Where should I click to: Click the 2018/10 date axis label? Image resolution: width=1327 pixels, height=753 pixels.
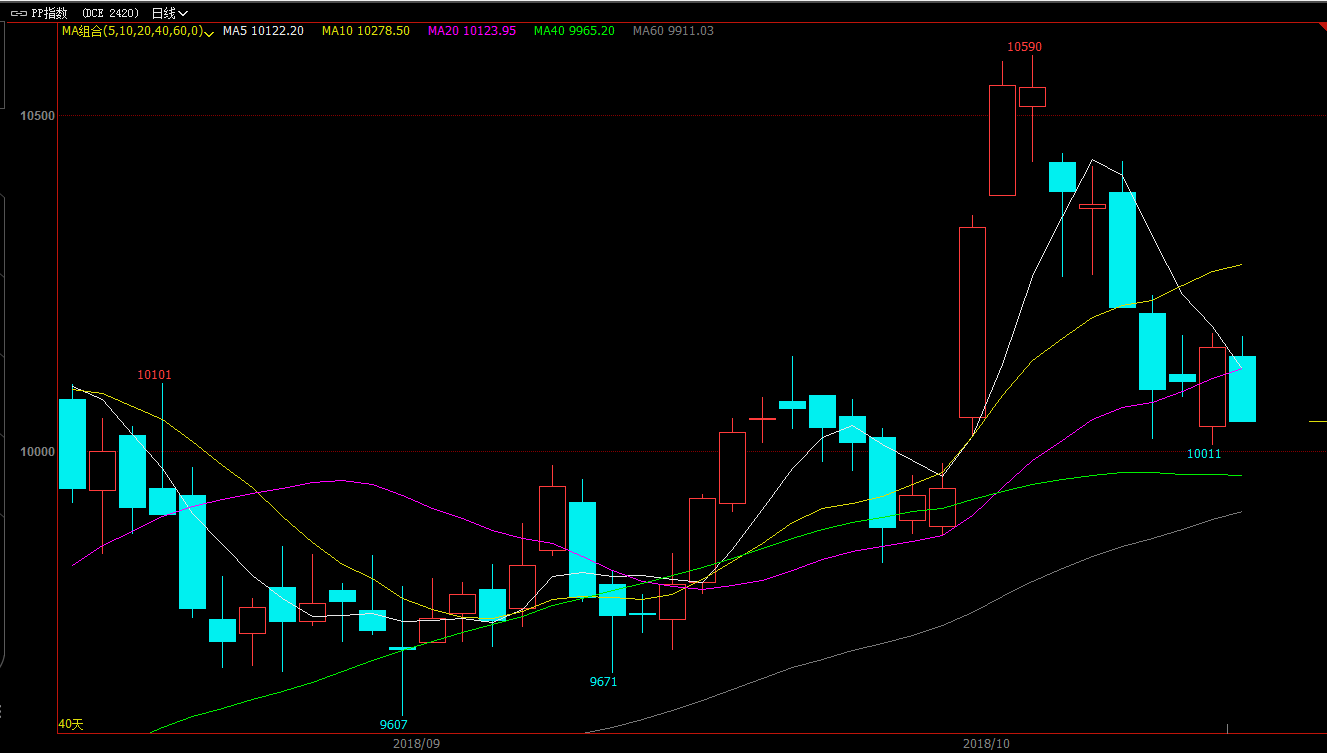coord(986,744)
